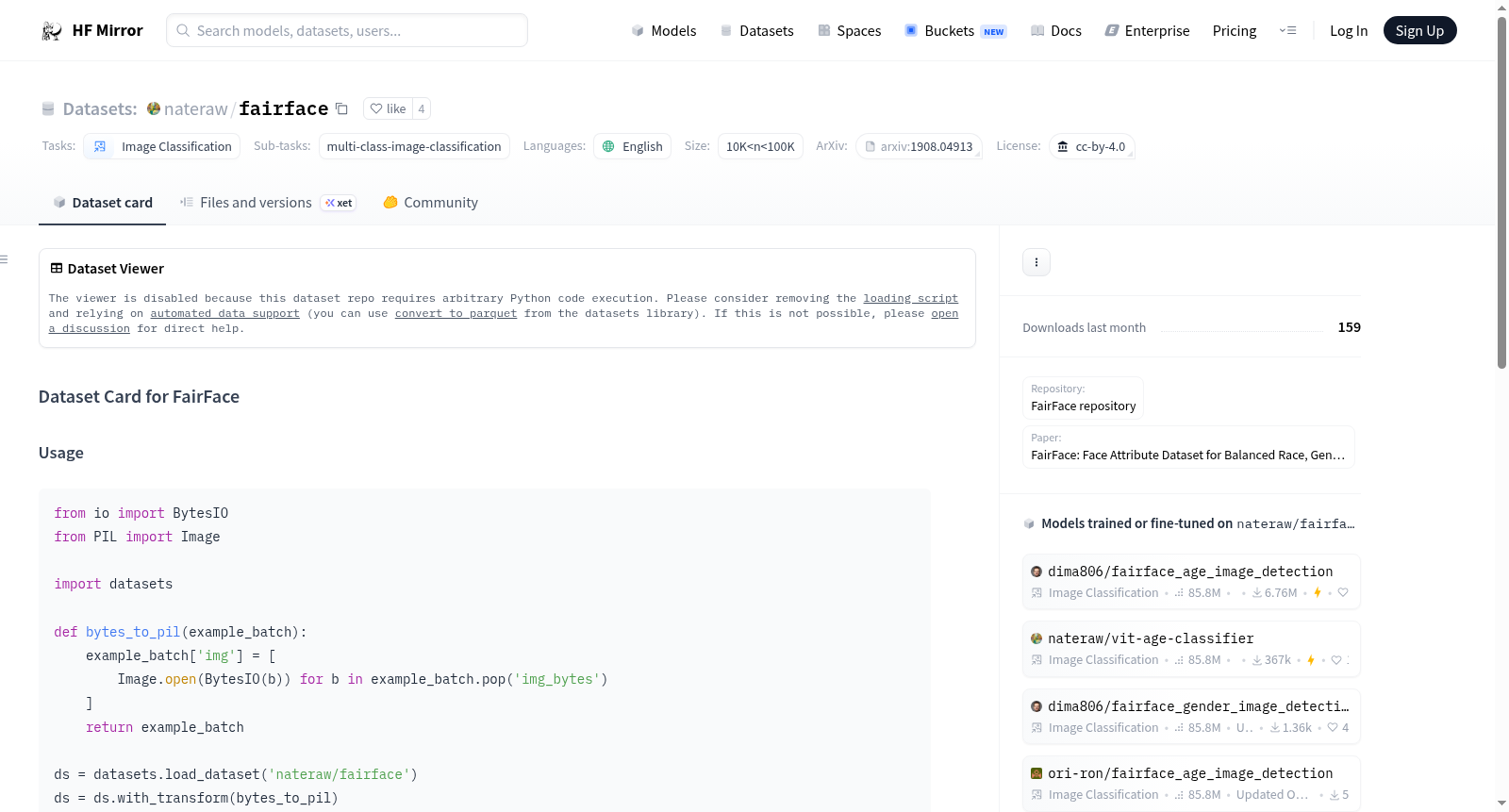1509x812 pixels.
Task: Click the Community tab emoji icon
Action: pyautogui.click(x=390, y=202)
